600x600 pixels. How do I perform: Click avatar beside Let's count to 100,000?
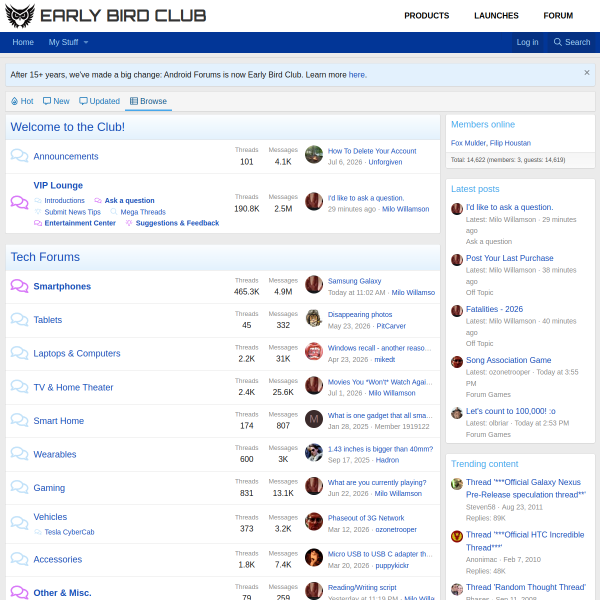coord(457,413)
